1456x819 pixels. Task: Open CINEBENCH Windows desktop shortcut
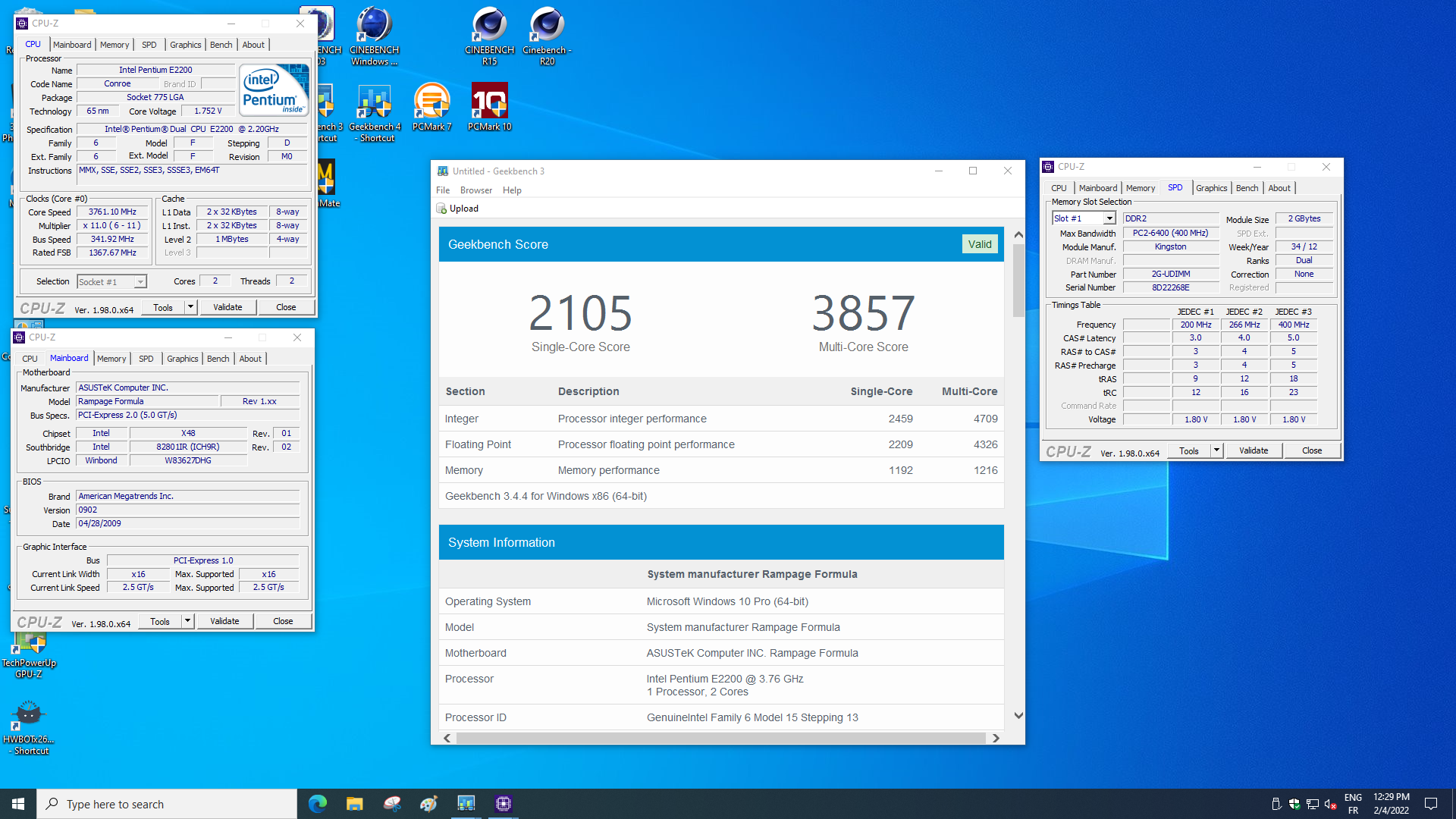point(374,36)
